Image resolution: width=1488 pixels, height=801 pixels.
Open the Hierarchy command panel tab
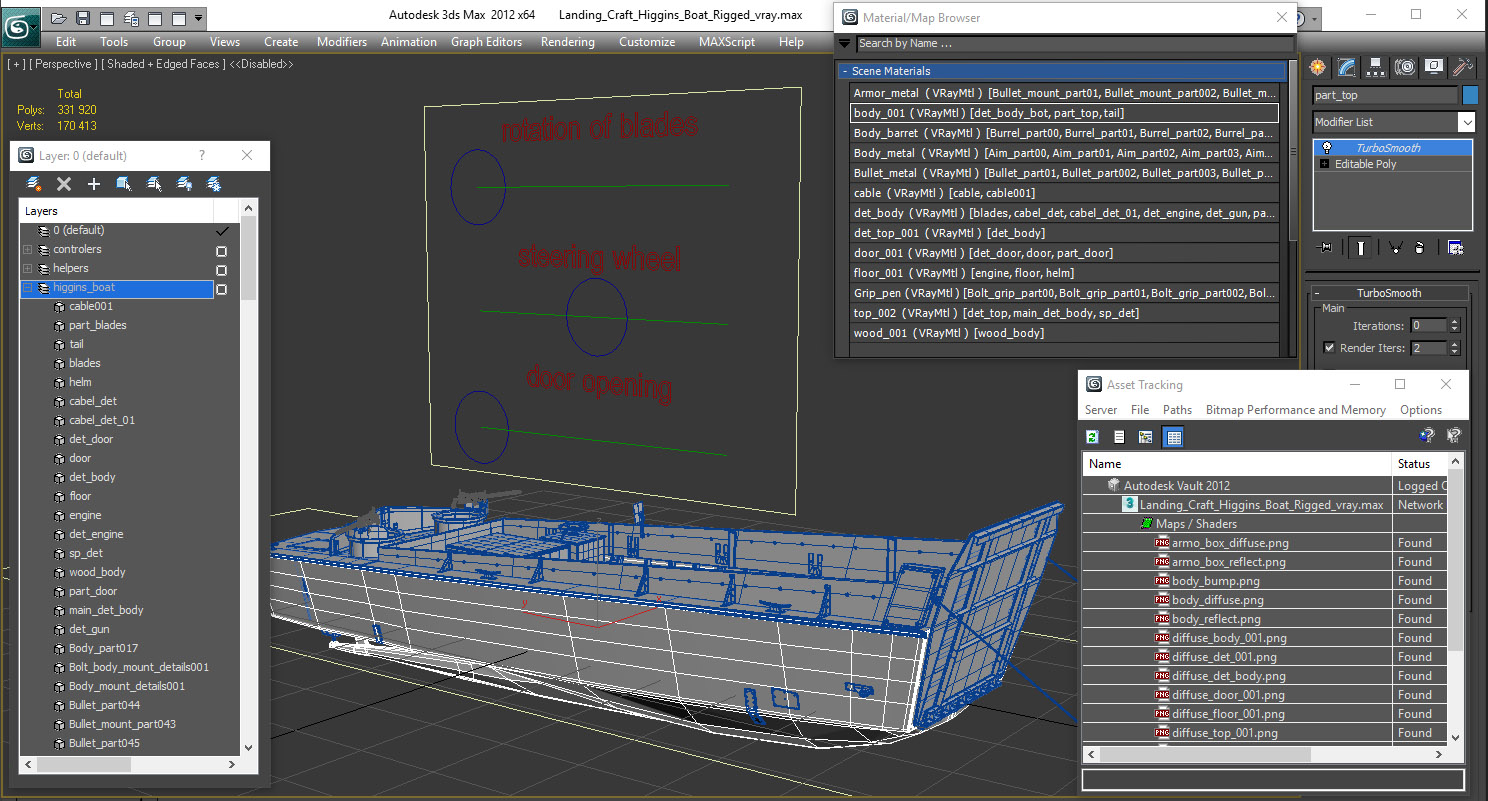(x=1376, y=67)
